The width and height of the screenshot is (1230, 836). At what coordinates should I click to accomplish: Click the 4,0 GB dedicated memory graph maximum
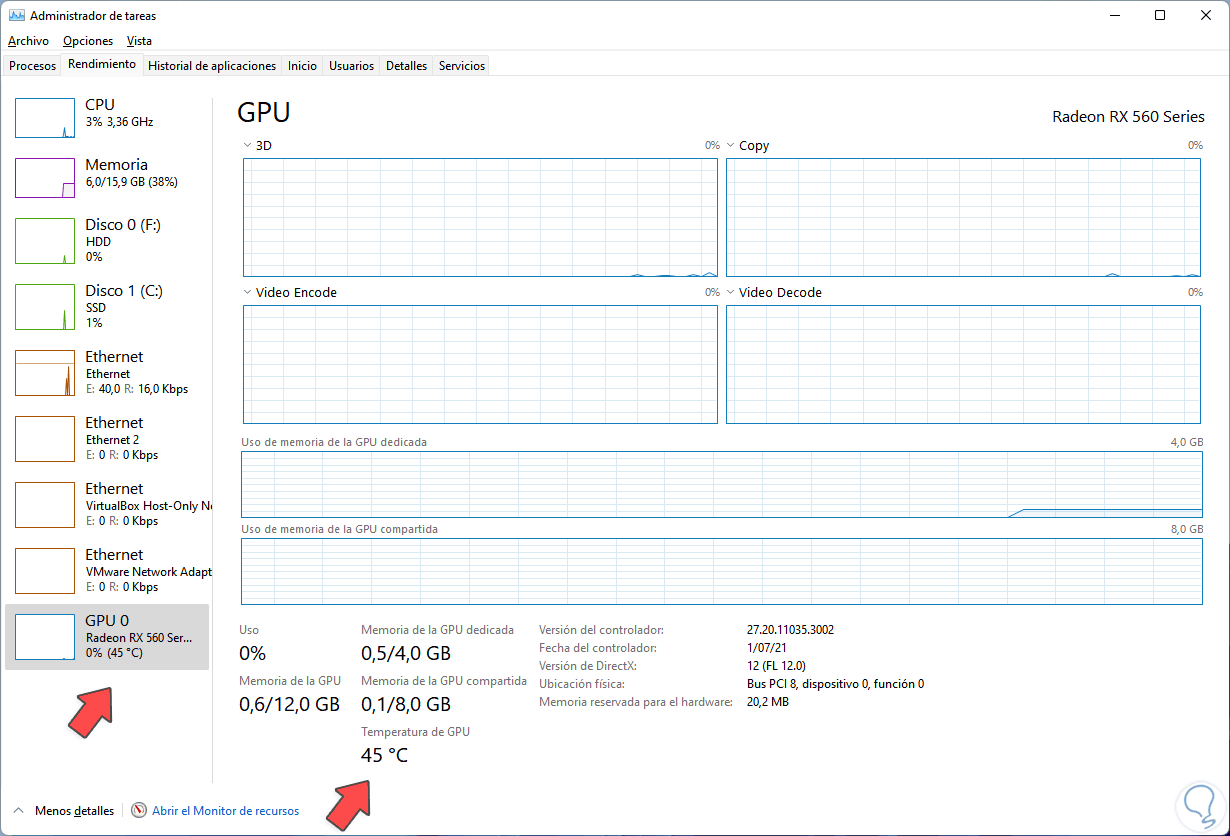point(1187,441)
